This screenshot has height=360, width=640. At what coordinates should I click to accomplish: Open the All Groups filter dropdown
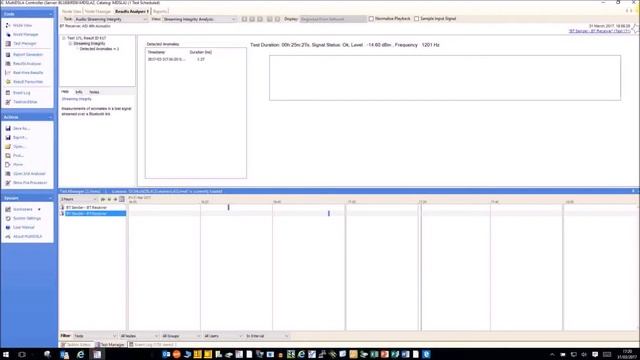click(x=181, y=336)
